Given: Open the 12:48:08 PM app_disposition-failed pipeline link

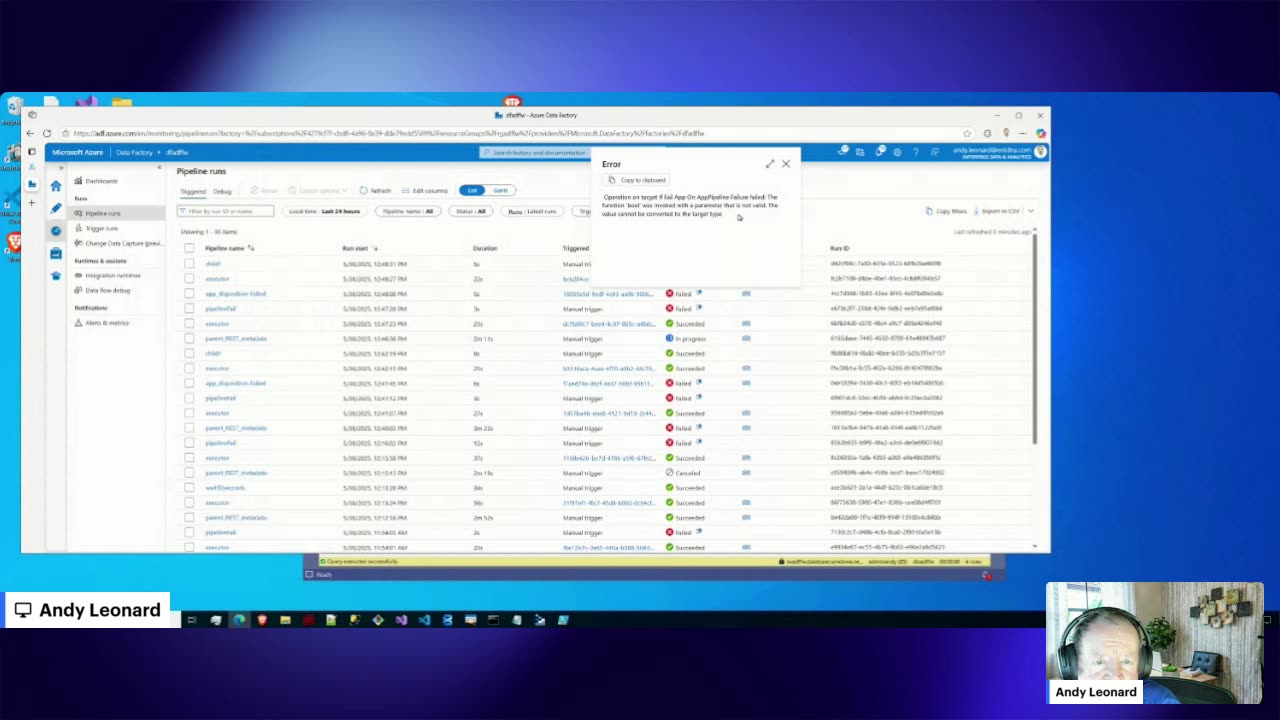Looking at the screenshot, I should coord(235,294).
